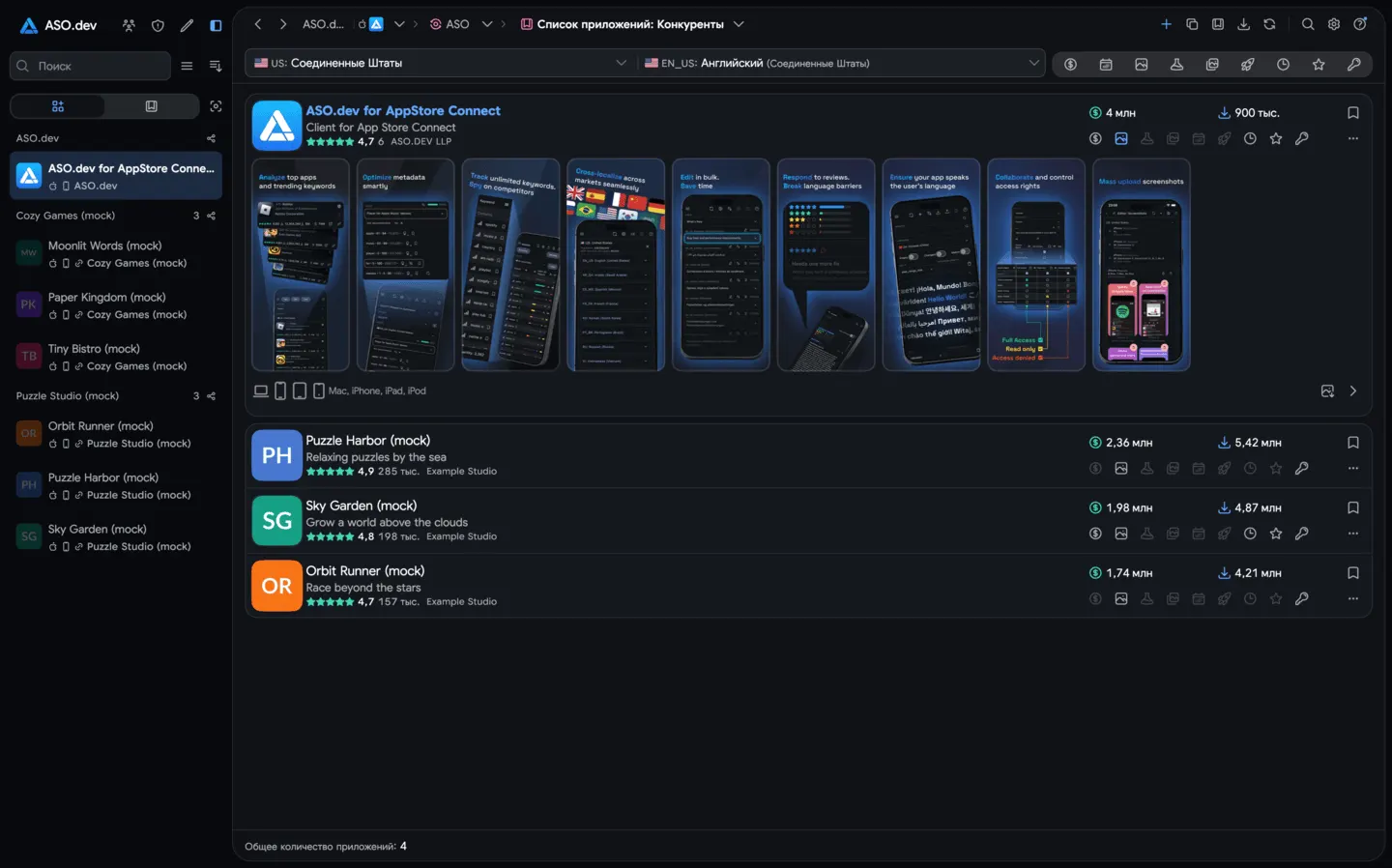Screen dimensions: 1392x868
Task: Open the ASO.dev for AppStore Connect title link
Action: pos(403,111)
